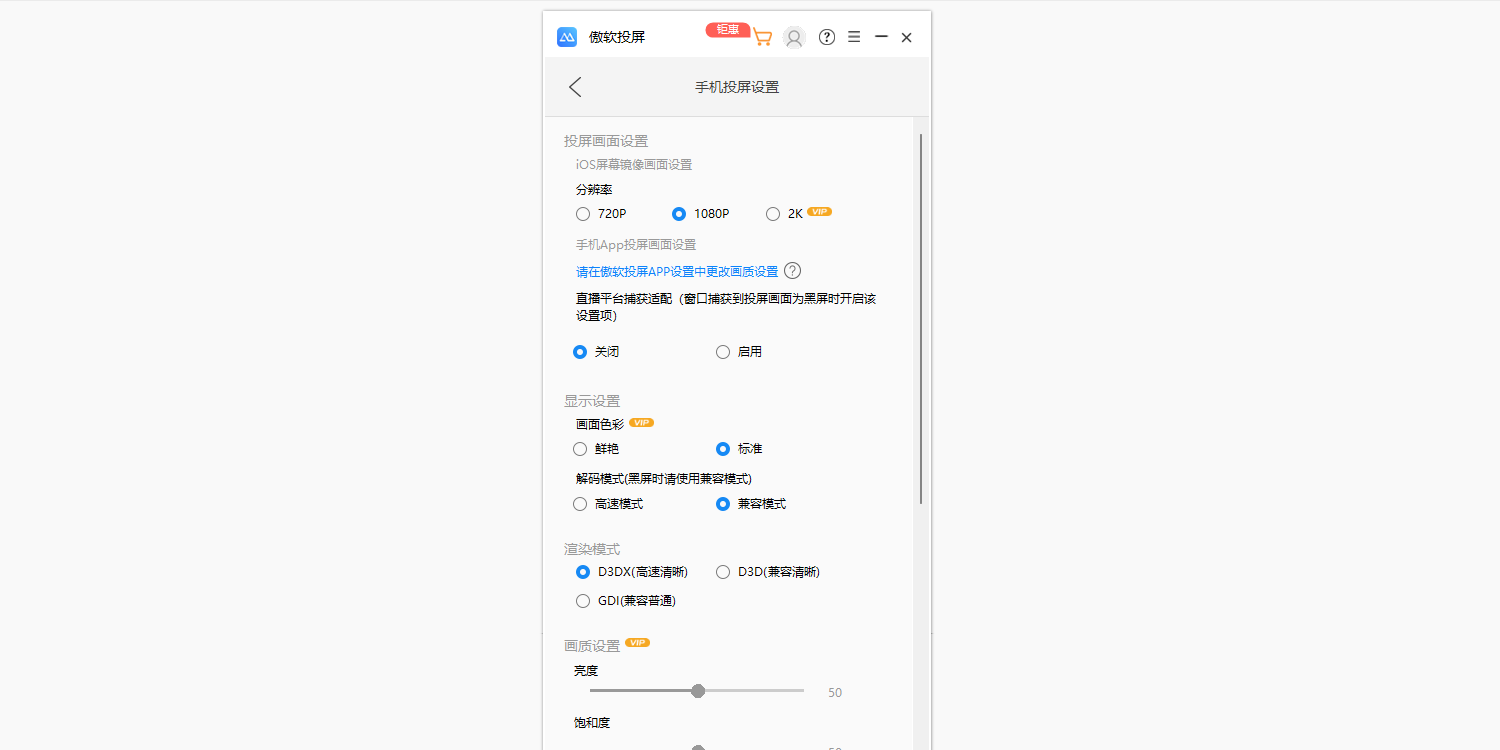Click the VIP badge next to 2K
1500x750 pixels.
coord(820,212)
